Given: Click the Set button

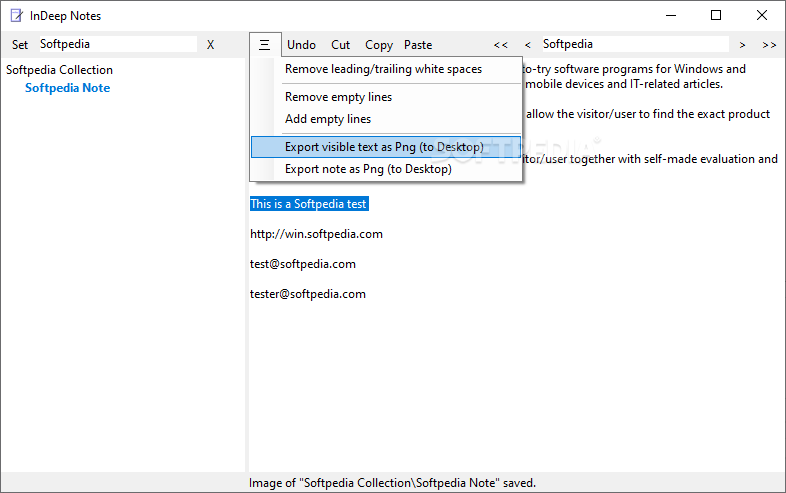Looking at the screenshot, I should [x=20, y=45].
